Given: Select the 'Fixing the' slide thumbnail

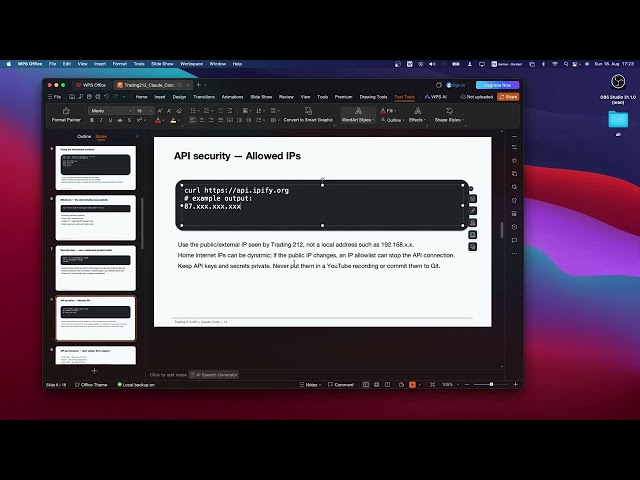Looking at the screenshot, I should (x=96, y=167).
